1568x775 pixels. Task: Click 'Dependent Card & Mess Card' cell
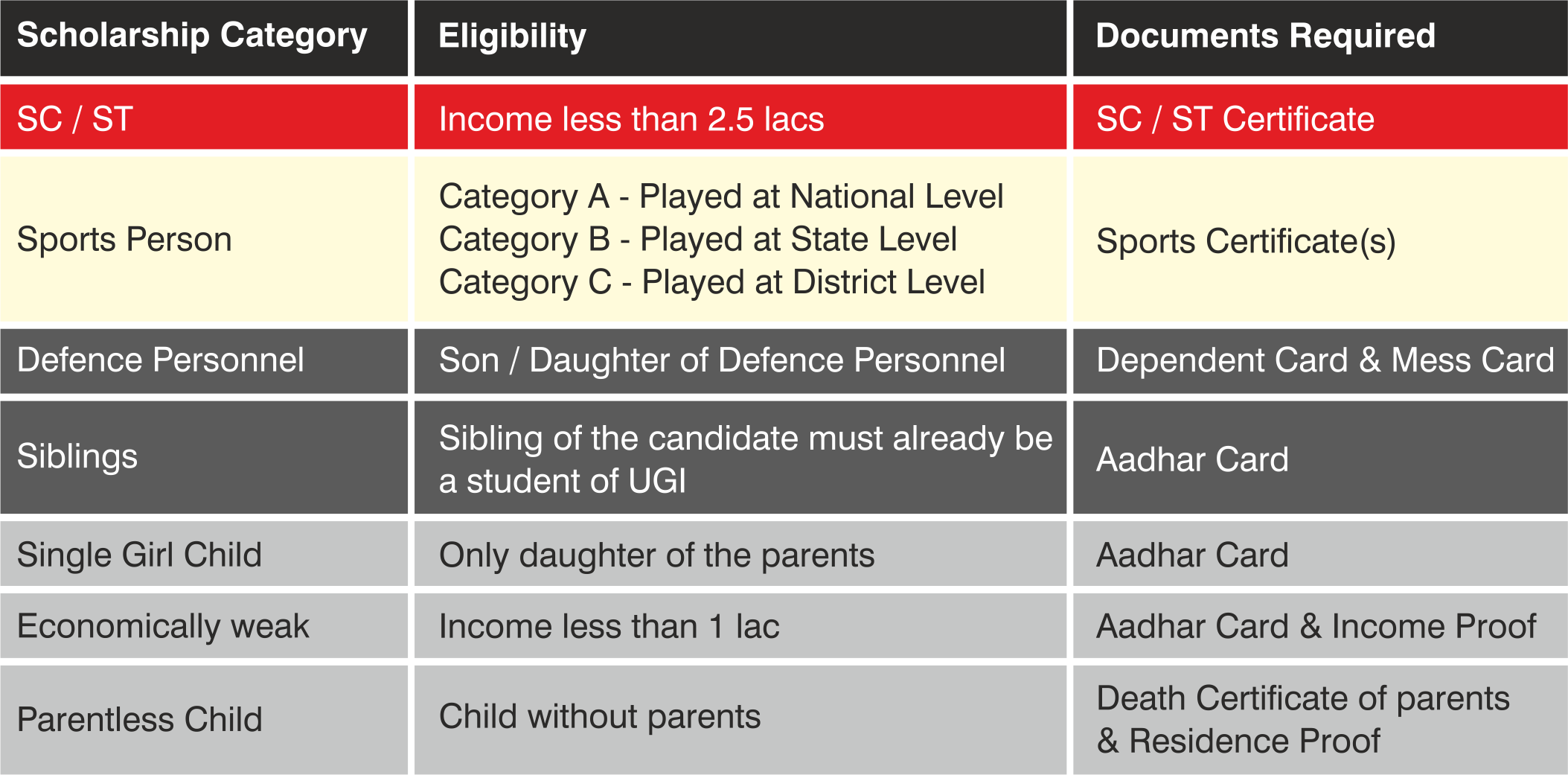[x=1320, y=361]
